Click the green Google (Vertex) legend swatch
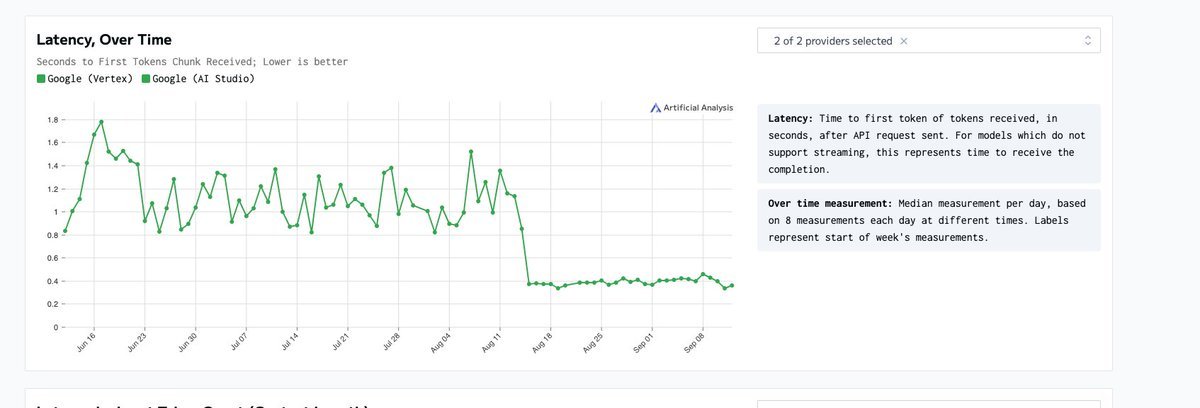The image size is (1200, 408). (x=41, y=79)
